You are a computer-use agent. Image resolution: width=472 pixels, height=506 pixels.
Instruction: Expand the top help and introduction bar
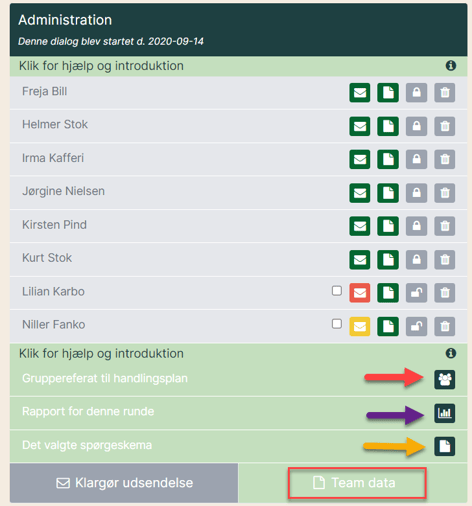click(x=238, y=66)
